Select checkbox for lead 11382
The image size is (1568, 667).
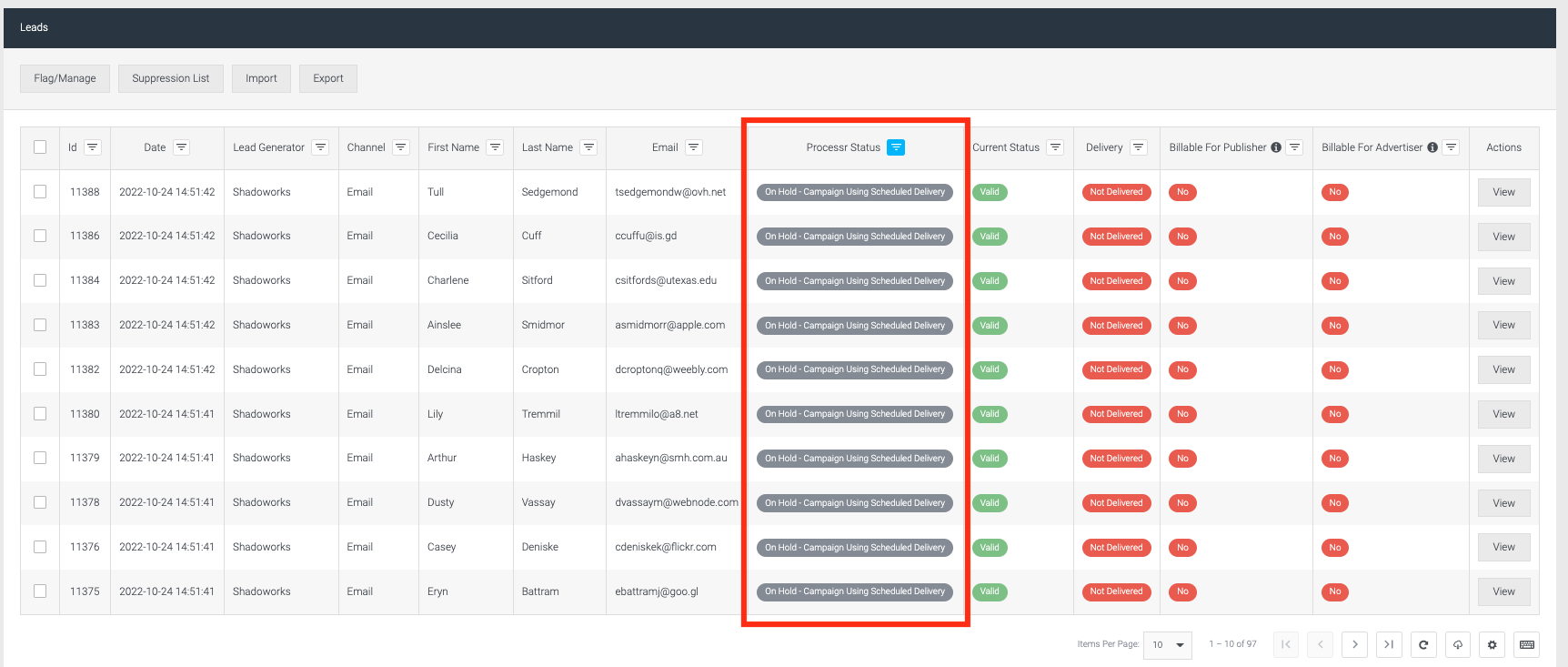(40, 369)
